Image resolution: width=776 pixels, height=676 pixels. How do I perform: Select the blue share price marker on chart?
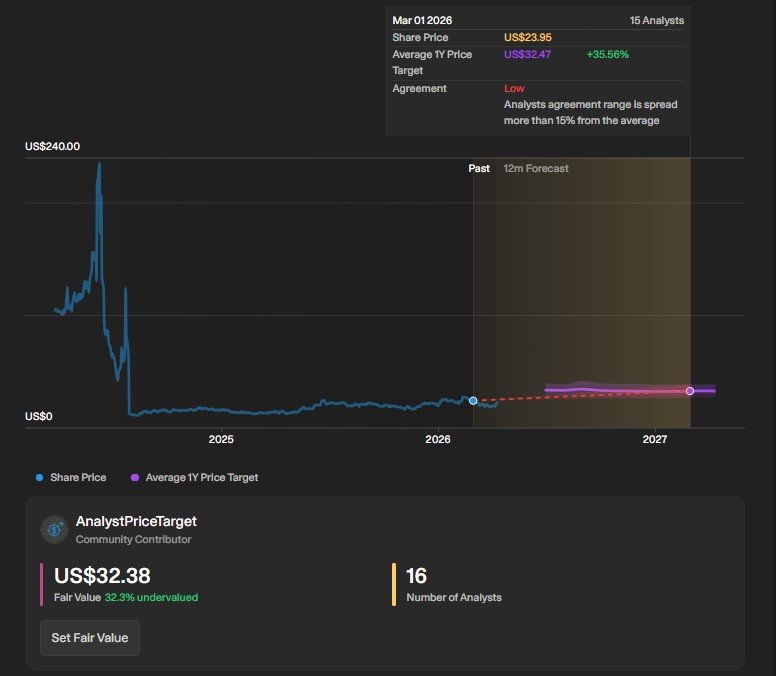(473, 400)
